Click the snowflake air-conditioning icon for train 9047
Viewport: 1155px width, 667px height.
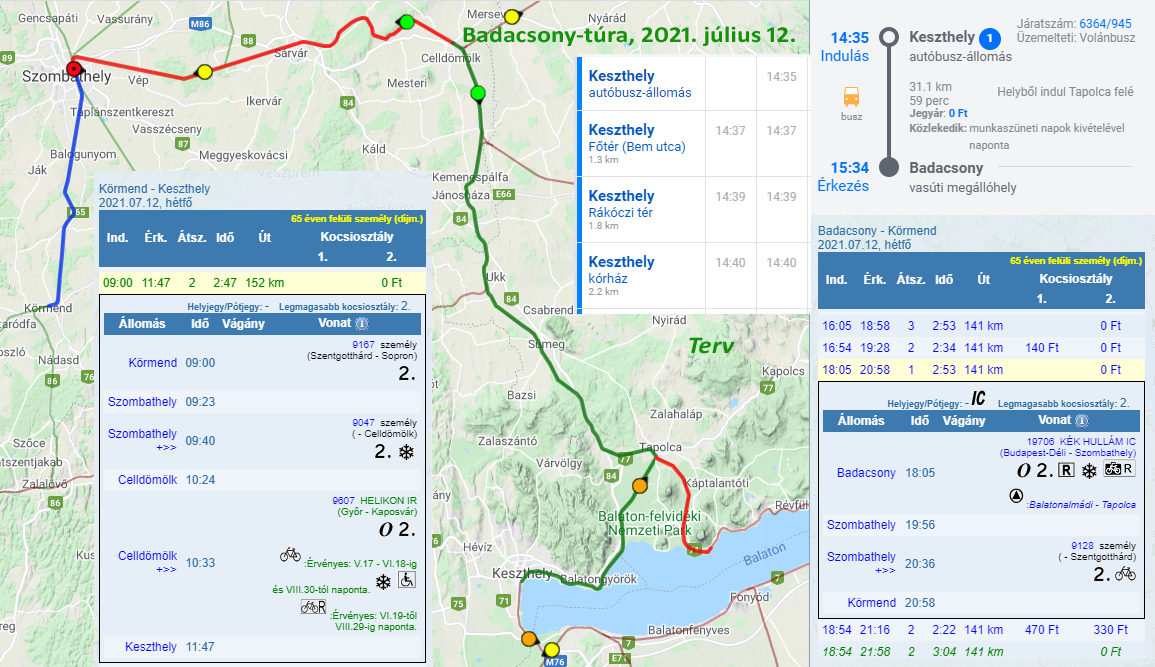click(x=407, y=453)
